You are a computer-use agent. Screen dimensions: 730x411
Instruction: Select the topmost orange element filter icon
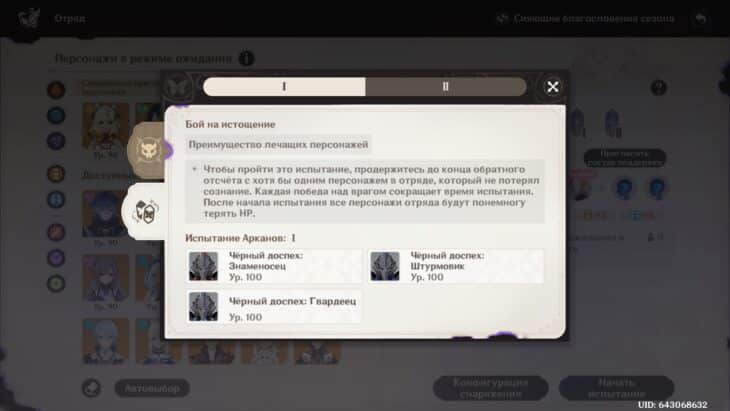56,89
